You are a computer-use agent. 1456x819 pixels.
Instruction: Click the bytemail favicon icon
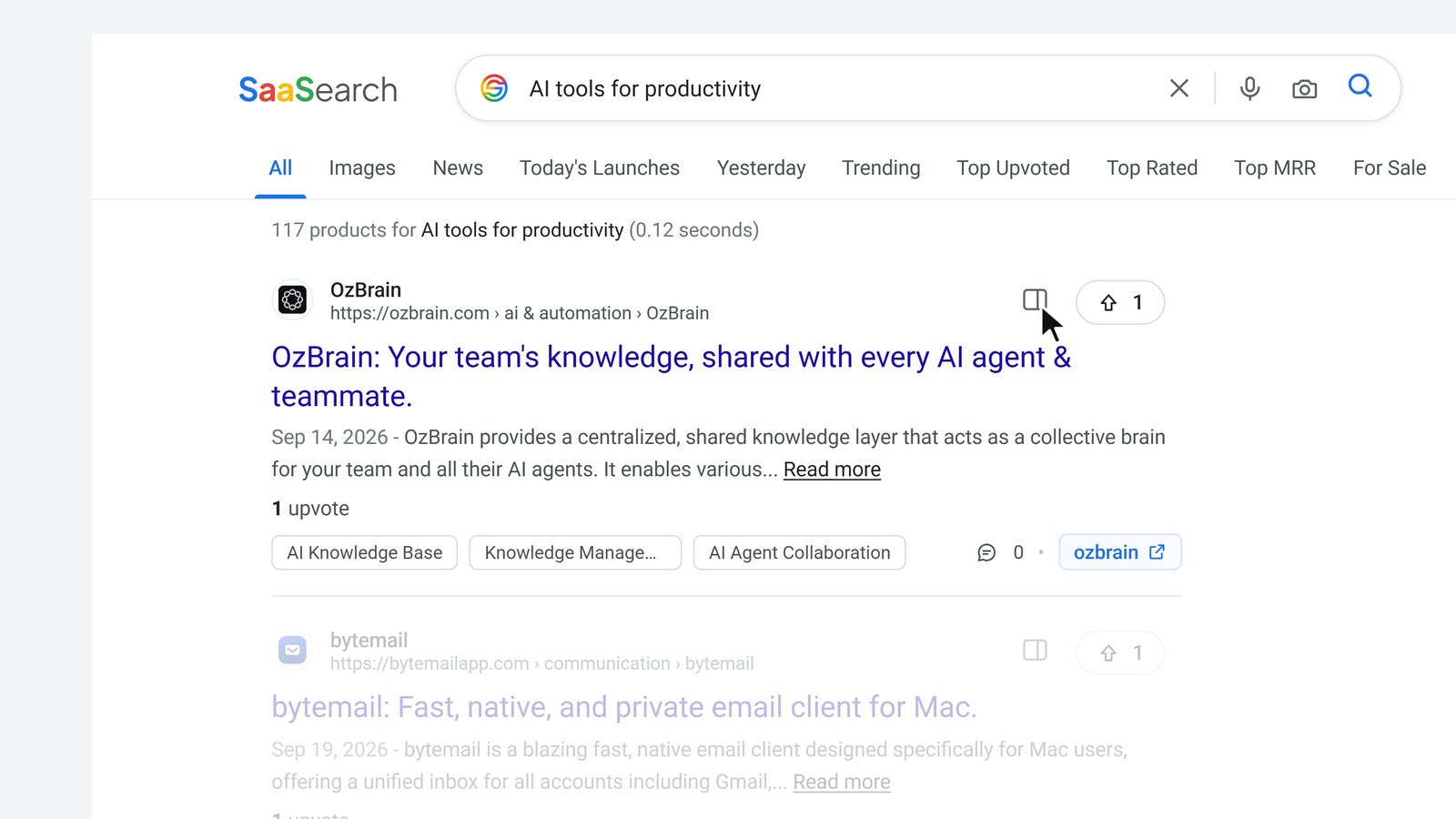point(292,650)
